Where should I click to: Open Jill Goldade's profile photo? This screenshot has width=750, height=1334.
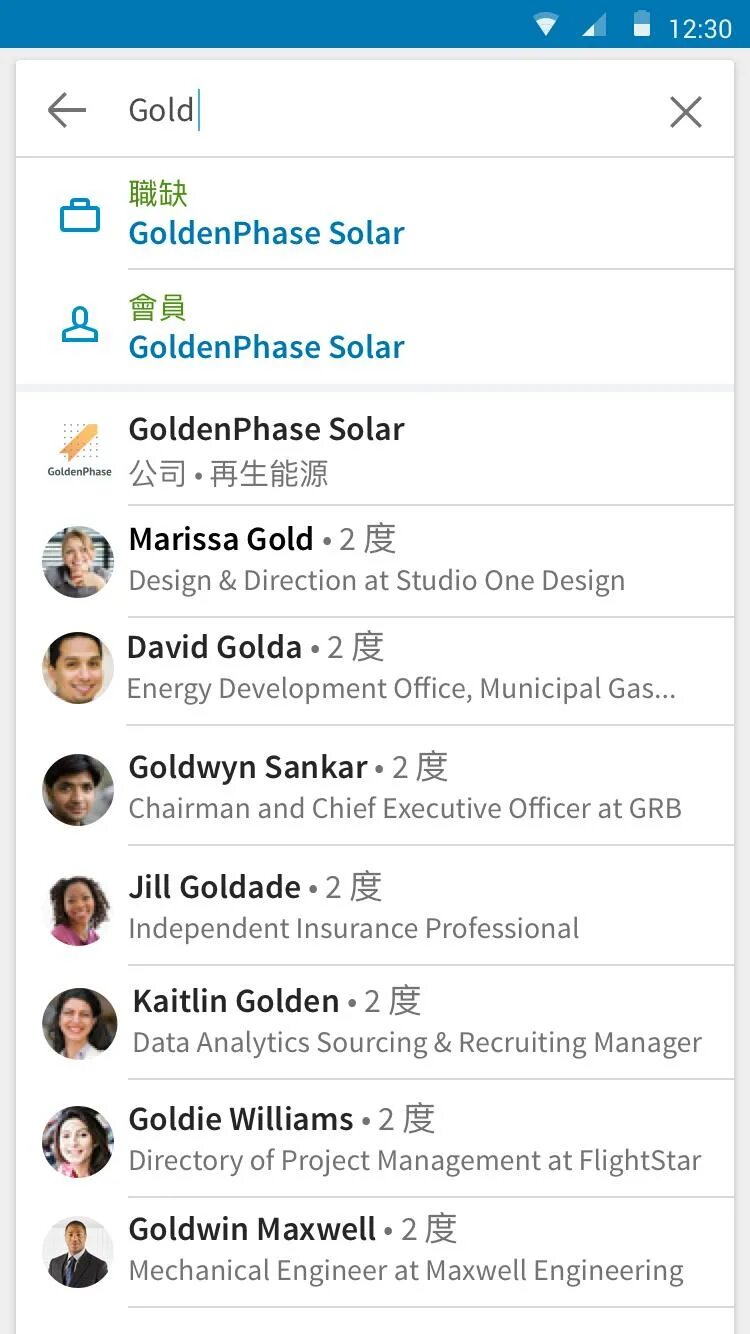[x=78, y=909]
